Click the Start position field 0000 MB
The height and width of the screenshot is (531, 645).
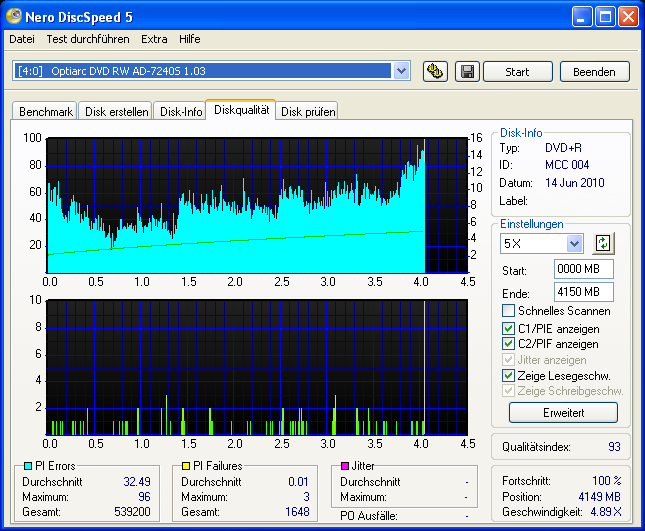(x=584, y=269)
